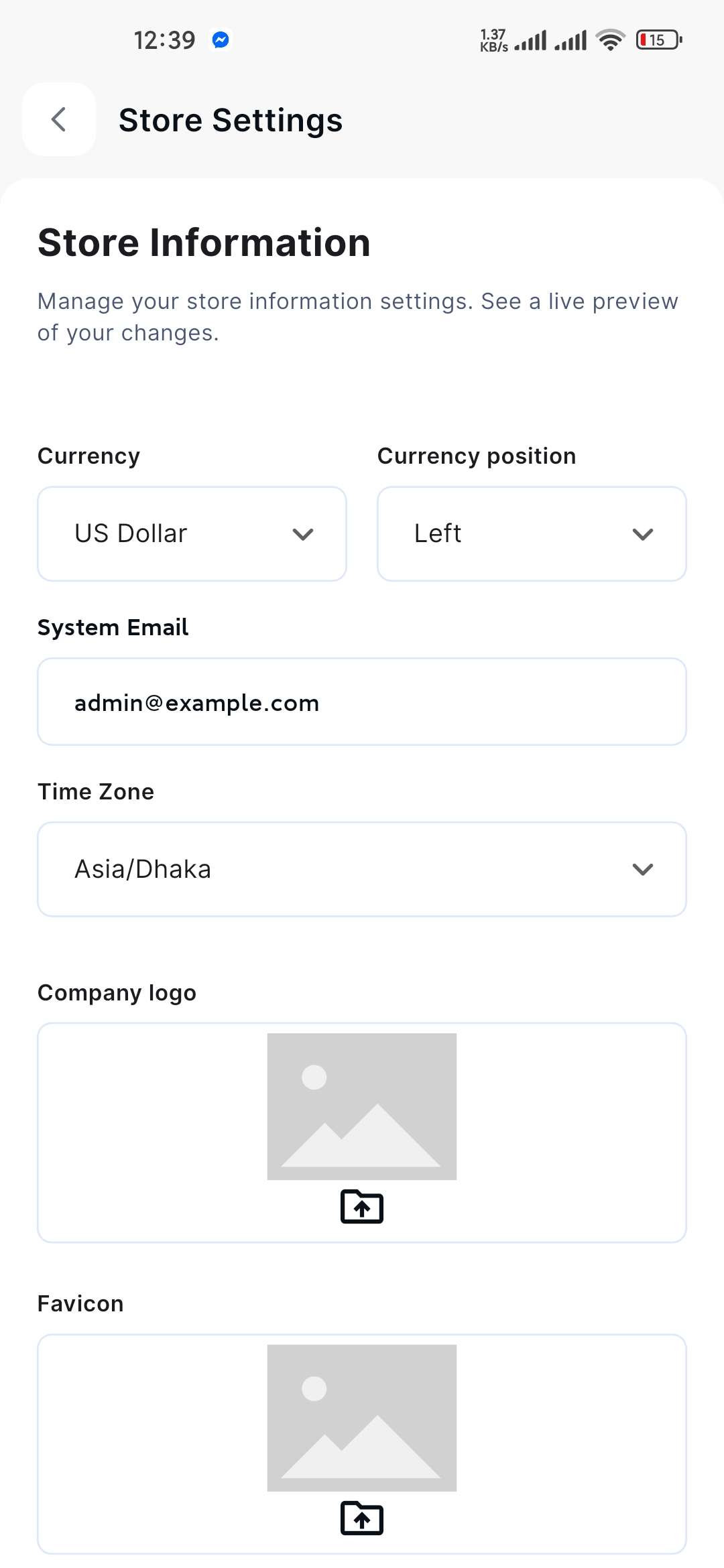This screenshot has height=1568, width=724.
Task: Tap the back arrow button
Action: (x=59, y=120)
